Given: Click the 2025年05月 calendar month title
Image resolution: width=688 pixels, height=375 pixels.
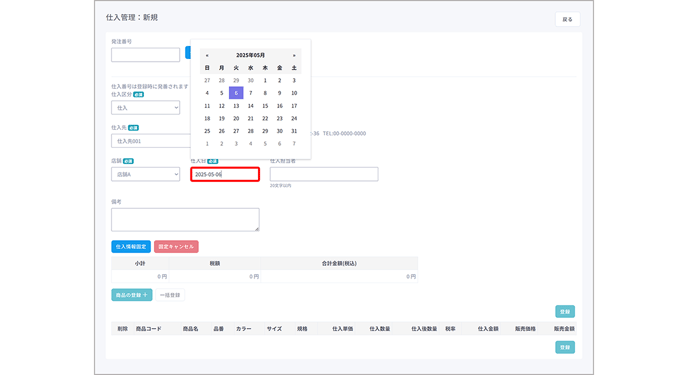Looking at the screenshot, I should pyautogui.click(x=251, y=55).
